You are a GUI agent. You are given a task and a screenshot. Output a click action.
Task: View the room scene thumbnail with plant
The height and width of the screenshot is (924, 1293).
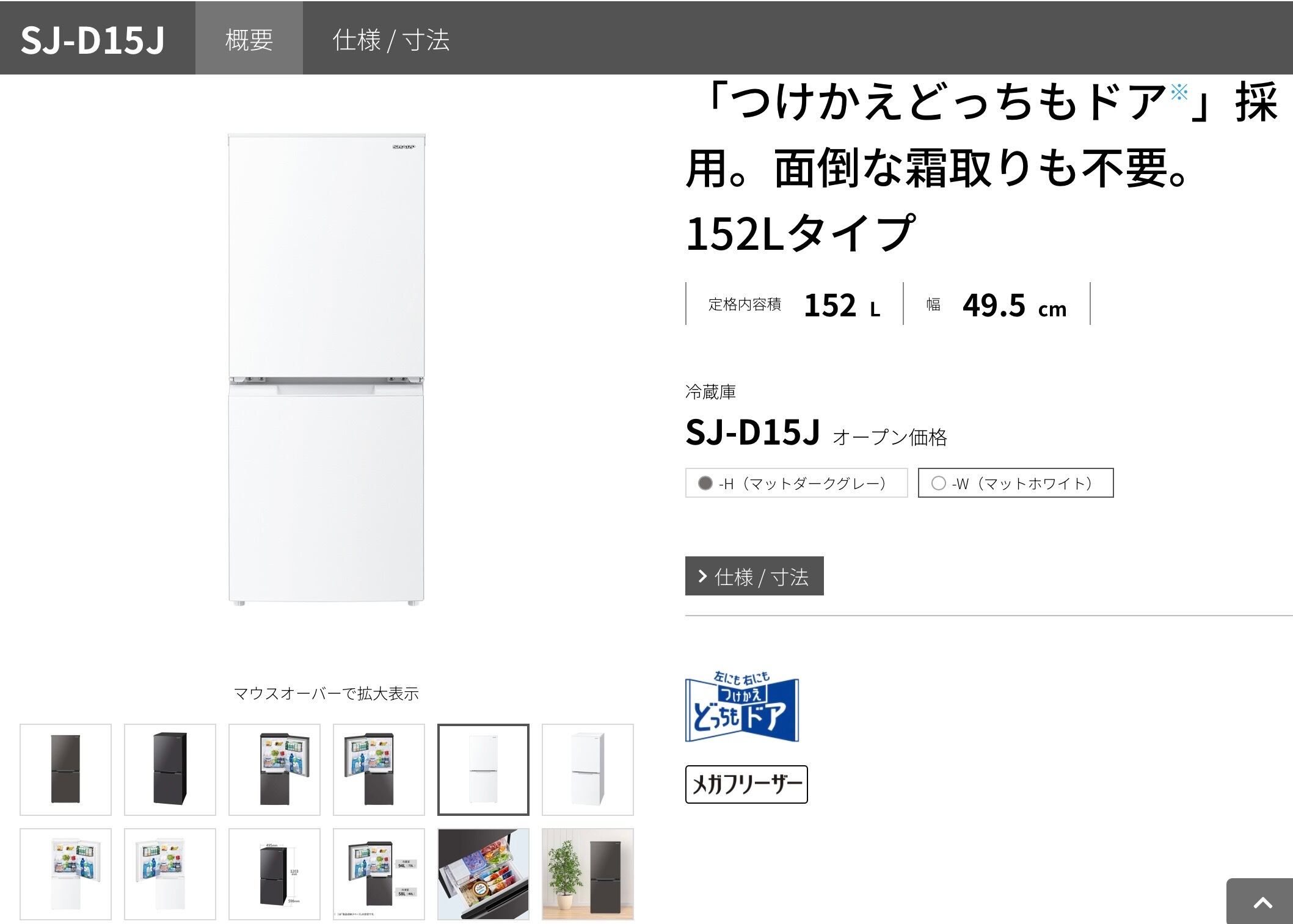click(x=588, y=874)
